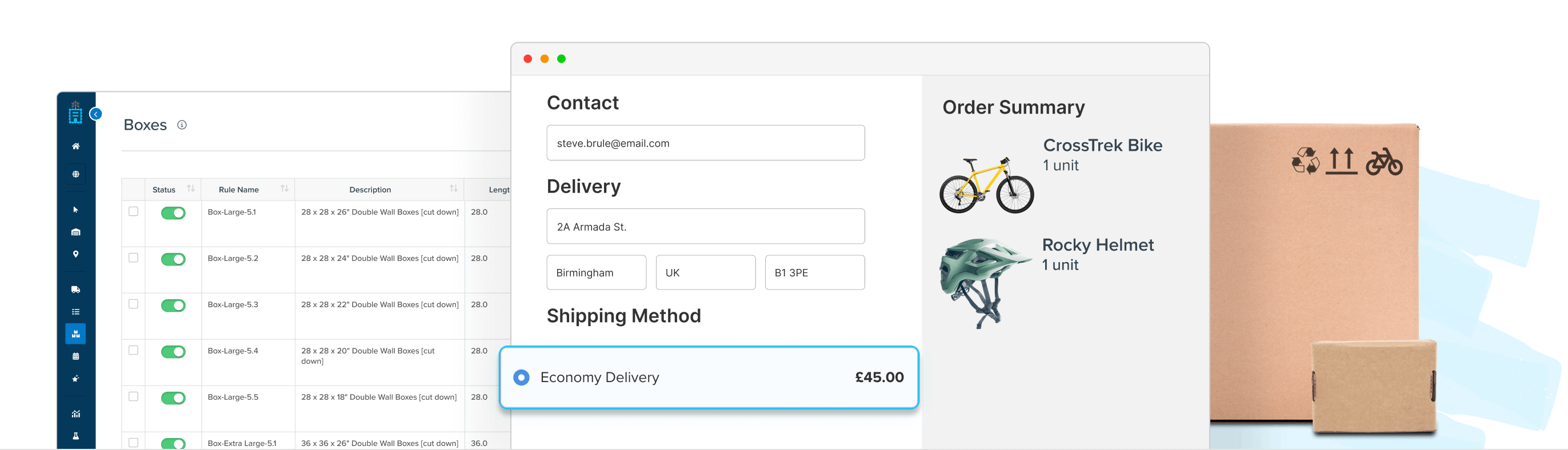Sort the table by the Status column
The image size is (1568, 450).
tap(190, 189)
